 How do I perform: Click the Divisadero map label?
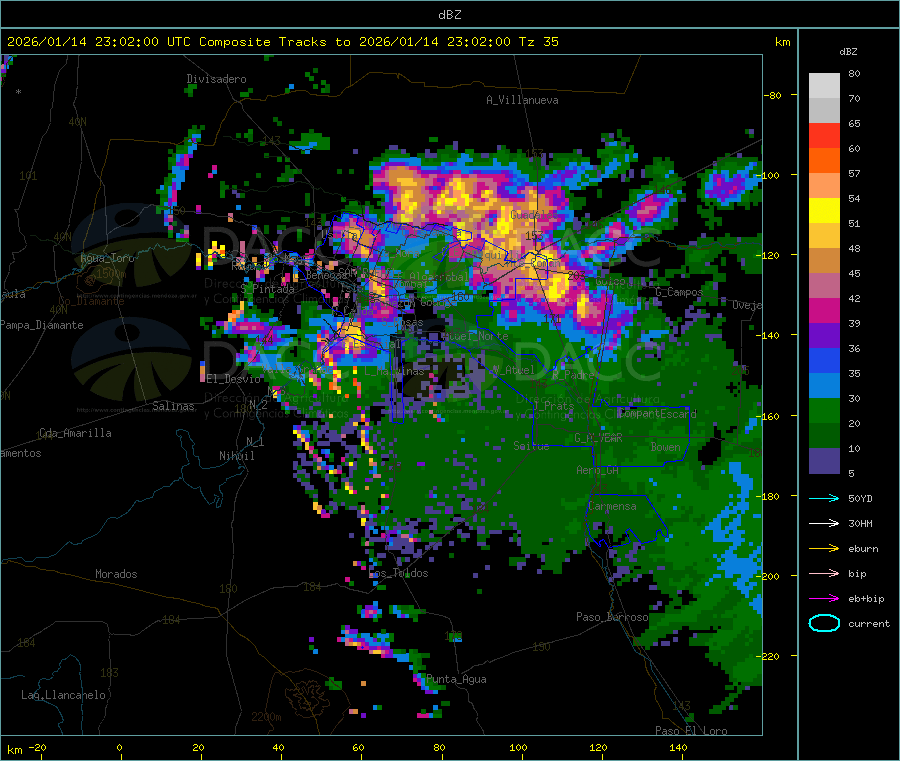coord(216,79)
